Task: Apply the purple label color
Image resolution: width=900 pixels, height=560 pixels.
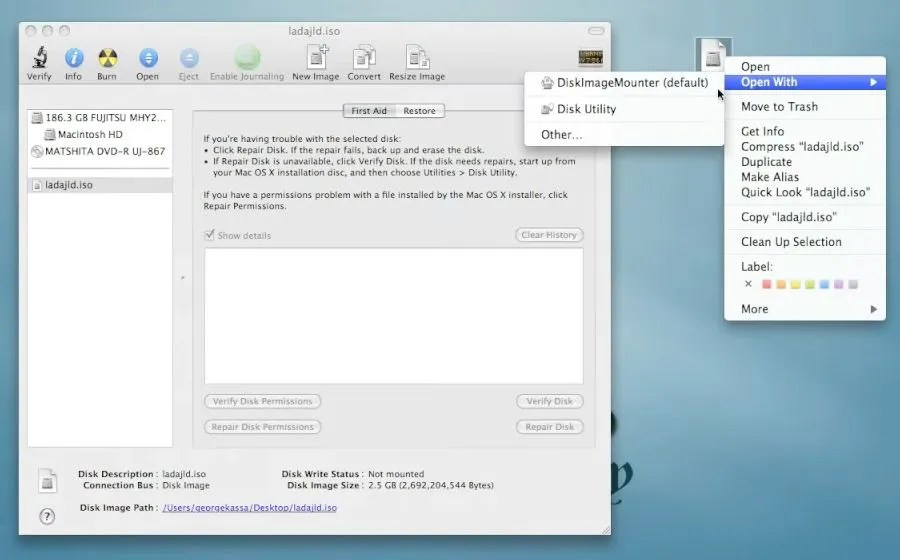Action: (x=839, y=285)
